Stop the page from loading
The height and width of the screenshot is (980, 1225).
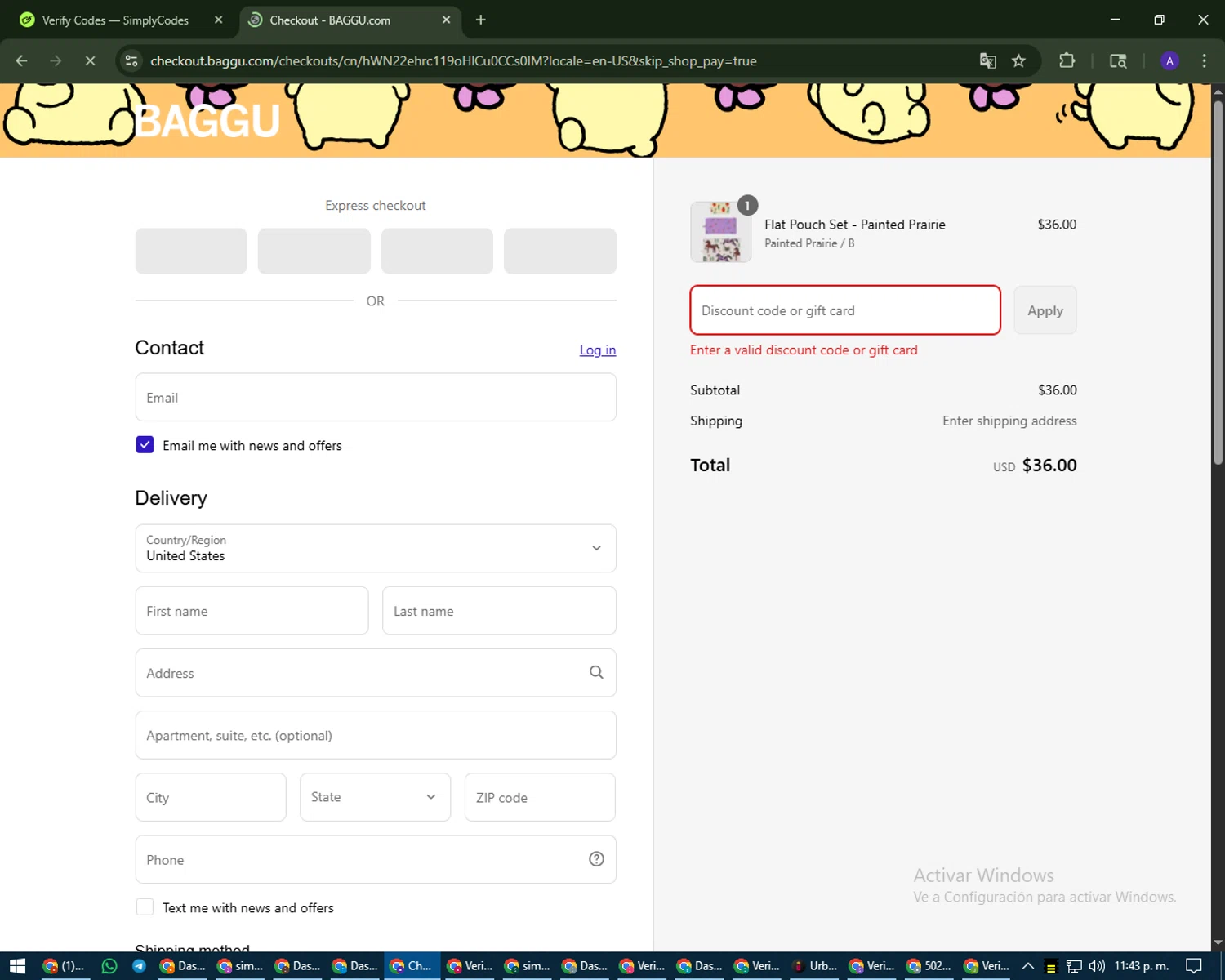coord(90,60)
